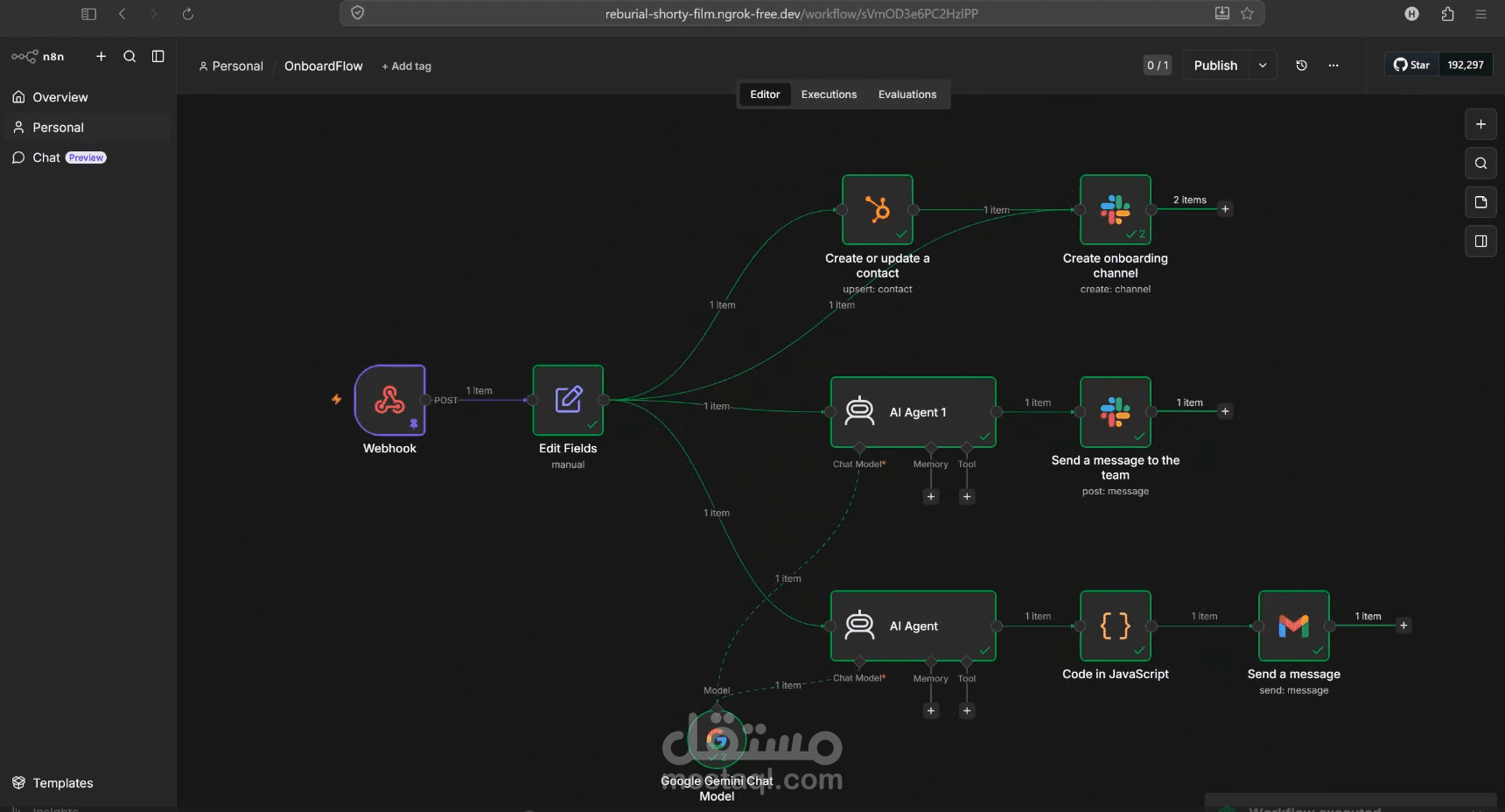Image resolution: width=1505 pixels, height=812 pixels.
Task: Click the 'upsert: contact' subtitle
Action: tap(878, 290)
